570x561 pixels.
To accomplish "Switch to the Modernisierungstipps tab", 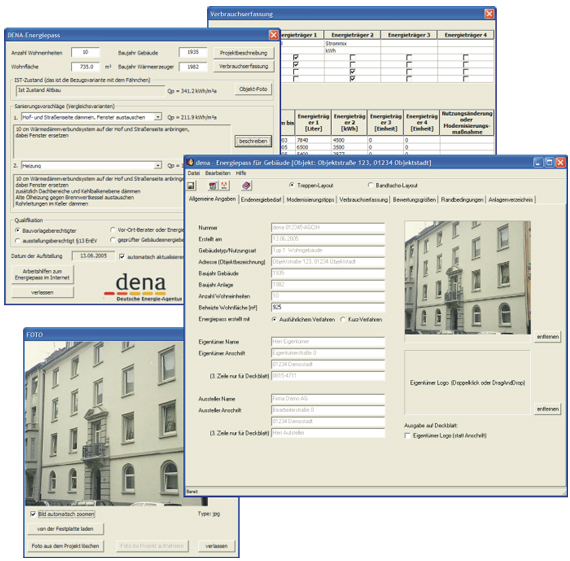I will (310, 200).
